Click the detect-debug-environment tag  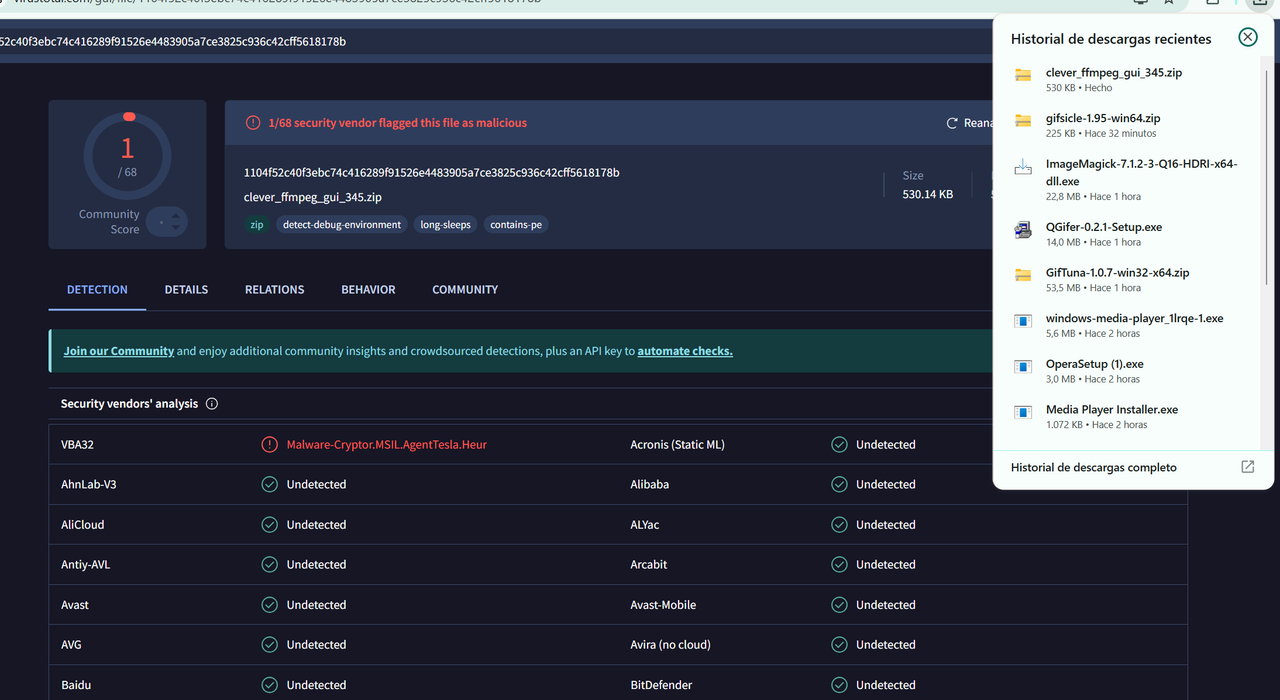coord(342,225)
